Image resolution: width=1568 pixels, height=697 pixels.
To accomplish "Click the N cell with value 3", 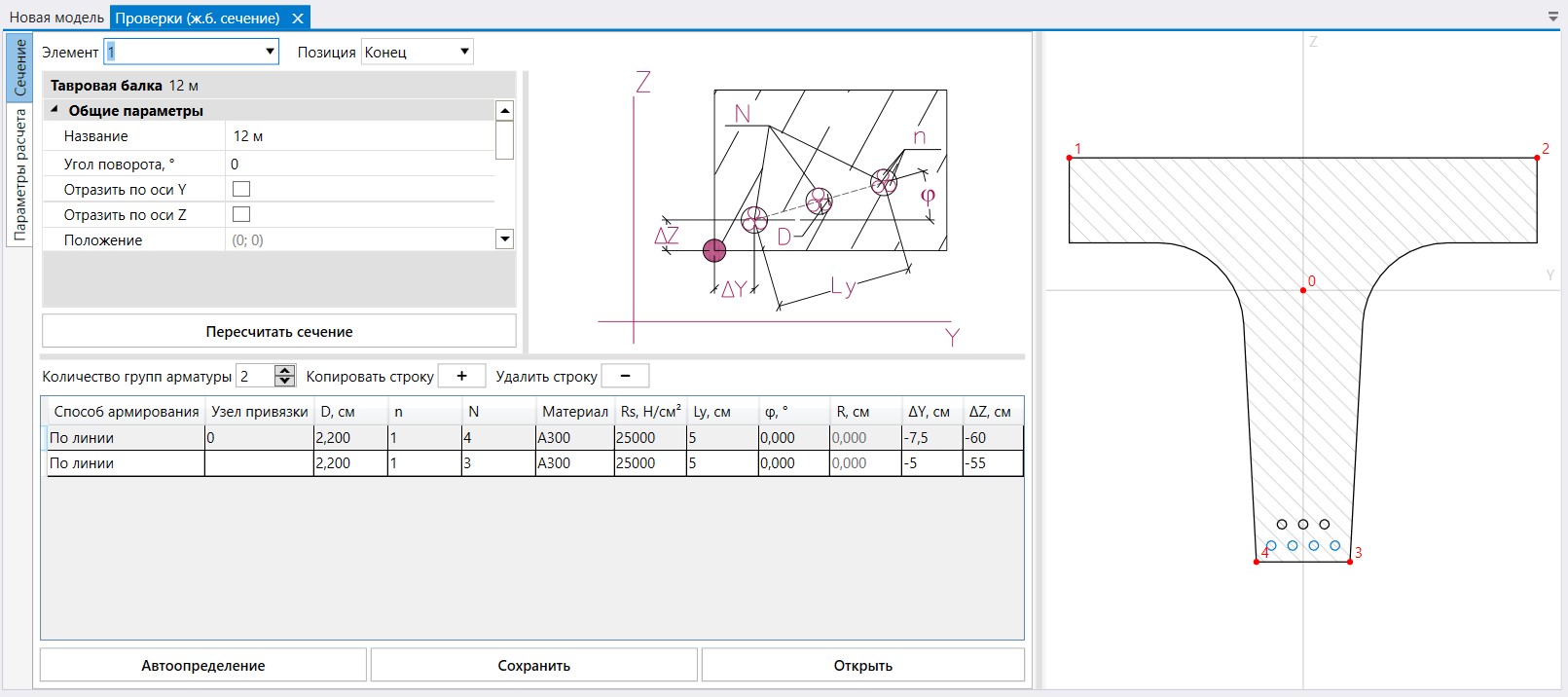I will pos(498,463).
